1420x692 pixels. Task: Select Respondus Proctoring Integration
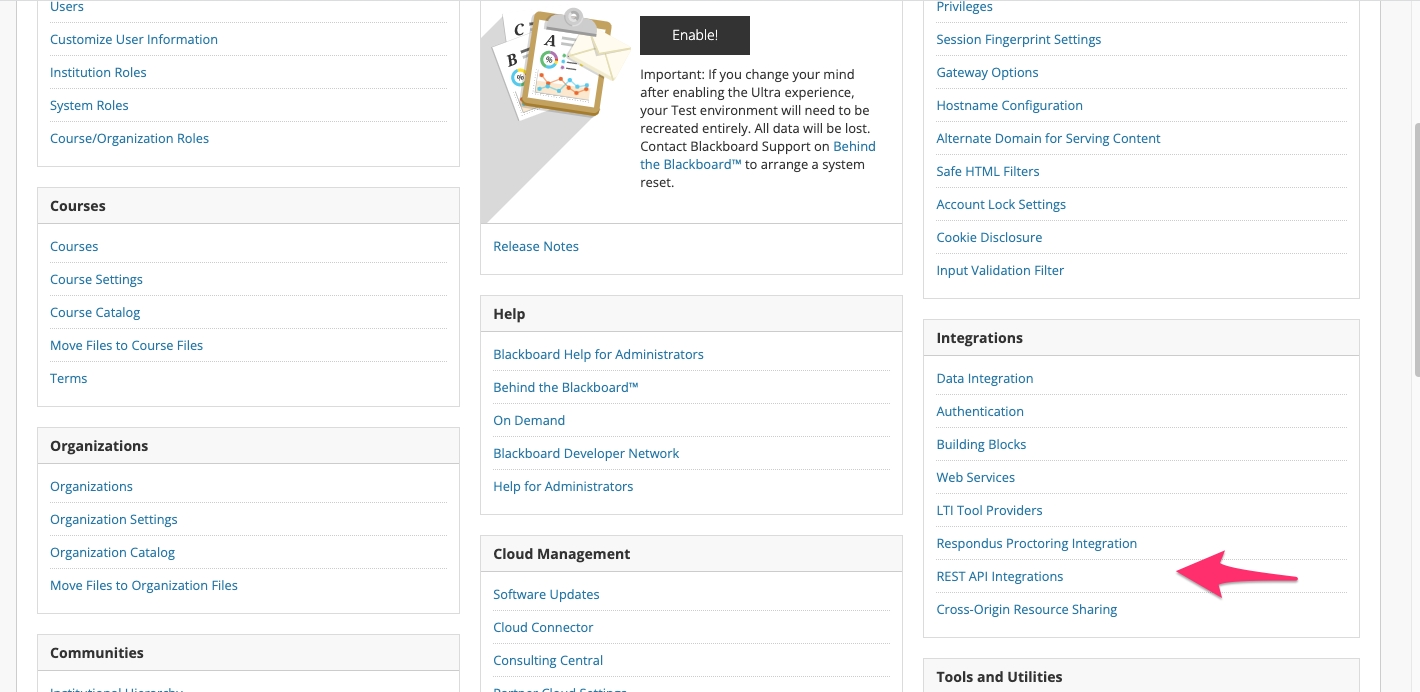point(1036,543)
